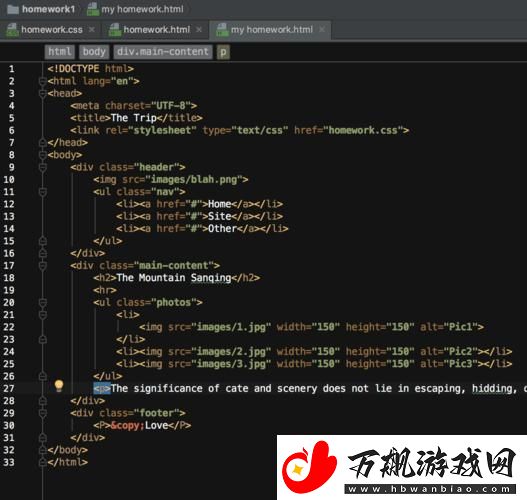Click the closing ul fold marker line 15
527x500 pixels.
coord(43,241)
